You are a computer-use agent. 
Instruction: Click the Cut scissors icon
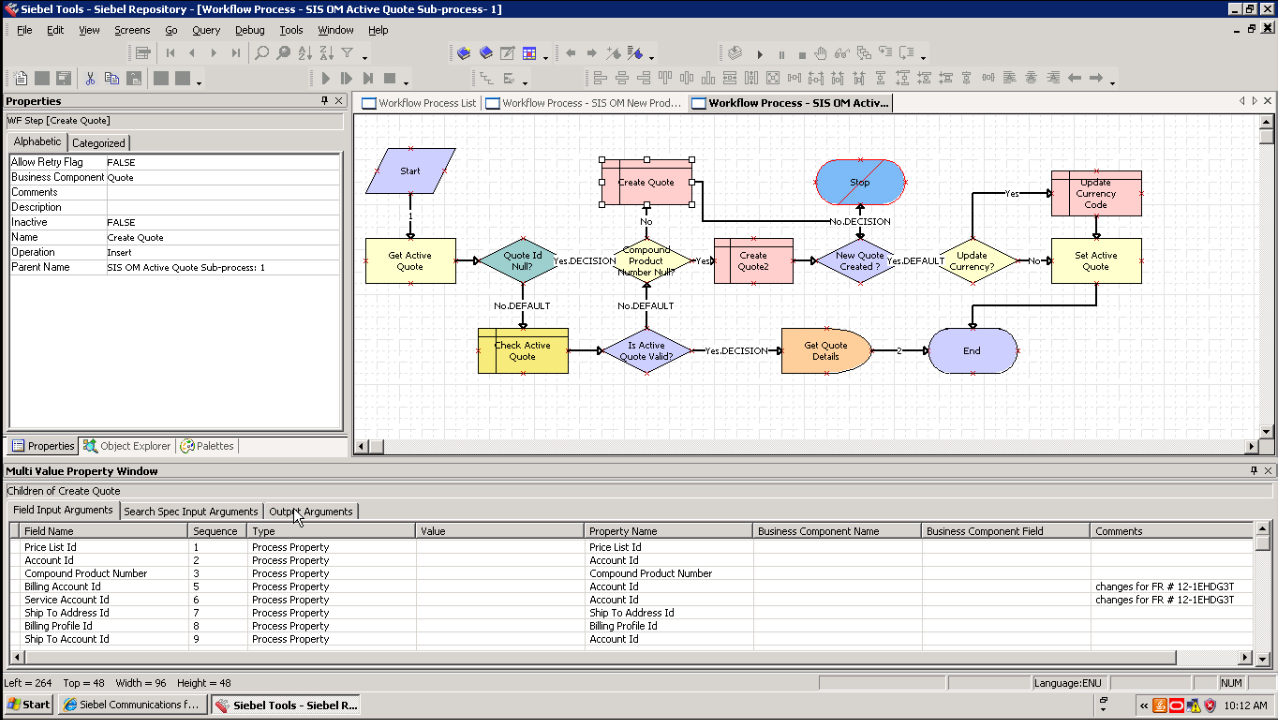90,78
